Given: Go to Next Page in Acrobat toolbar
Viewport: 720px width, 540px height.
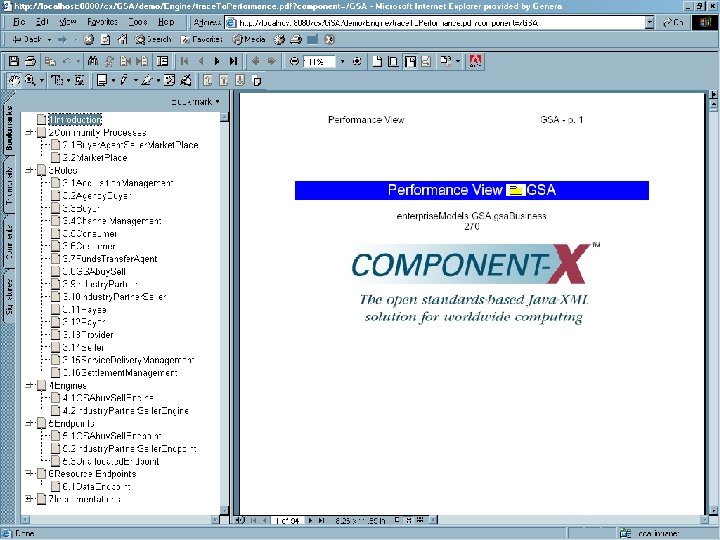Looking at the screenshot, I should [217, 61].
